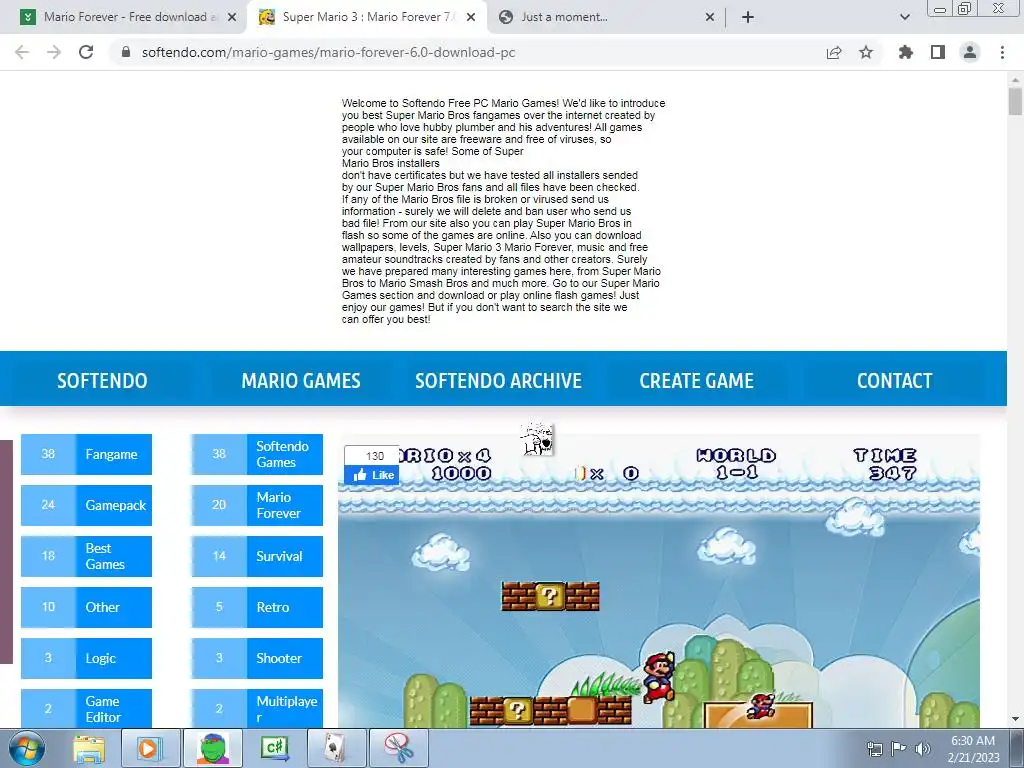Open the Mario Forever category
Screen dimensions: 1024x768
click(x=257, y=505)
